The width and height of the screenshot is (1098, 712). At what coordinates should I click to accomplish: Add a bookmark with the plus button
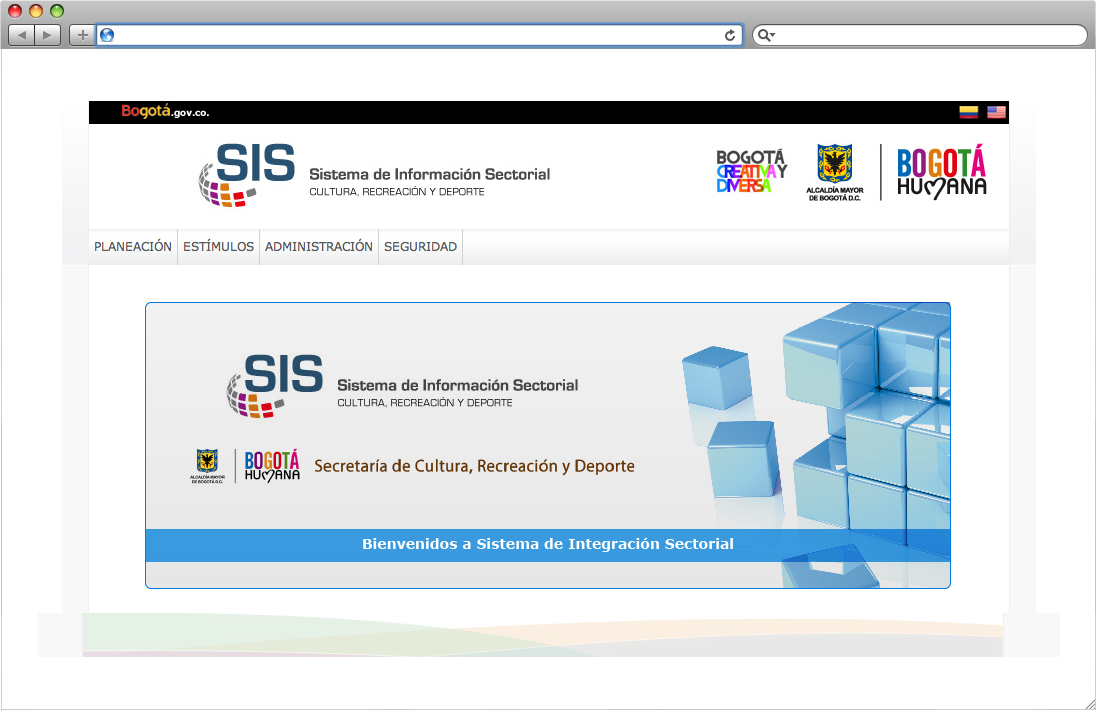[82, 35]
